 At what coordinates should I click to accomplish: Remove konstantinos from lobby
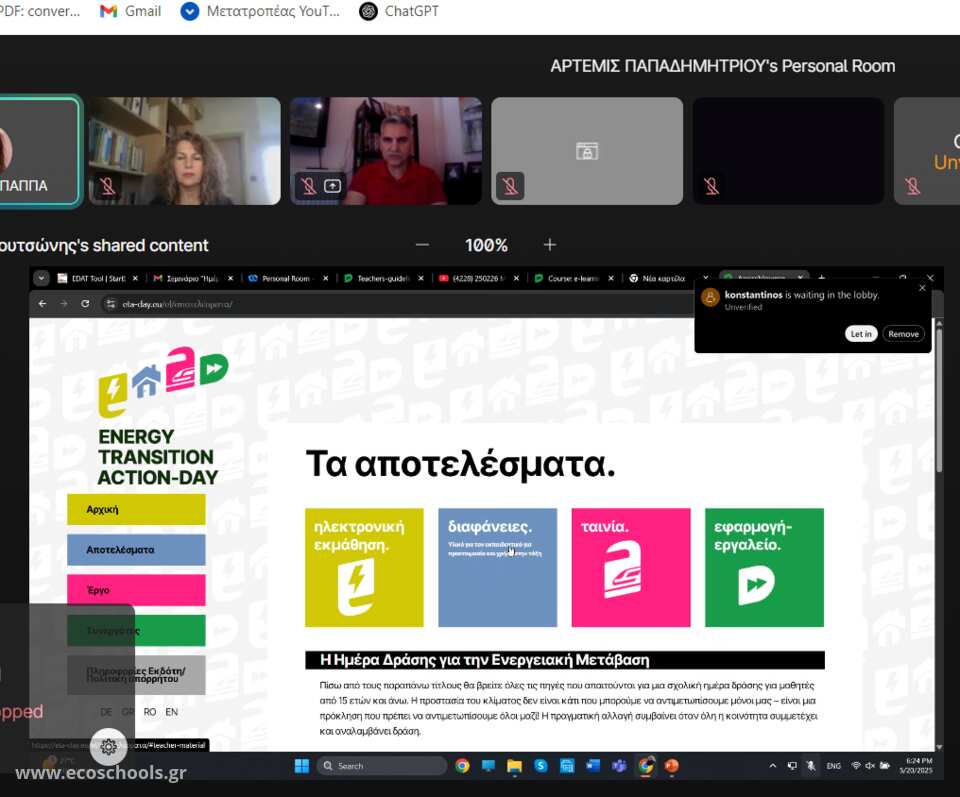[903, 334]
